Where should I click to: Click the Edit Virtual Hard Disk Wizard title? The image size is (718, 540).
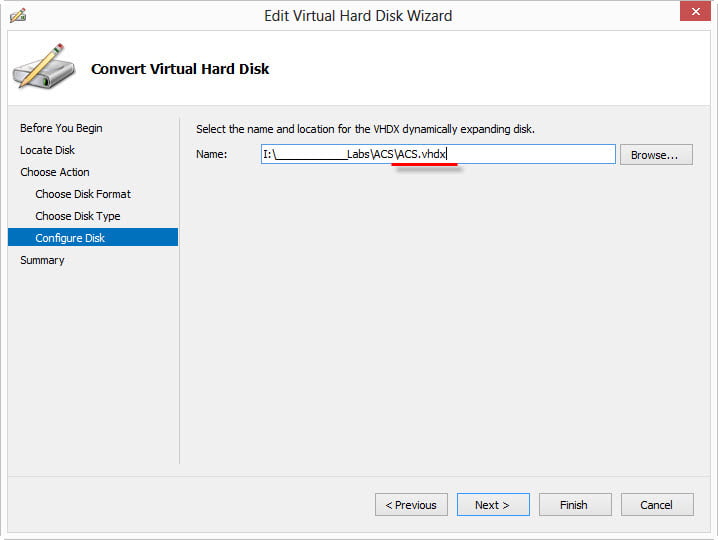tap(358, 16)
